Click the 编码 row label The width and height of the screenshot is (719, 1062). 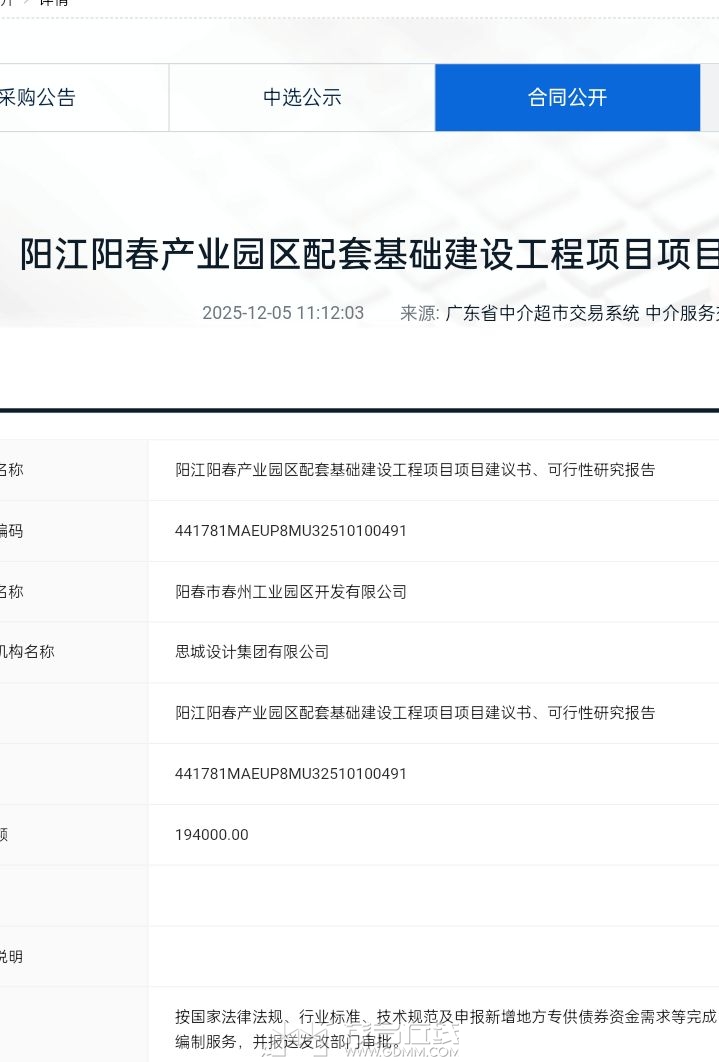[x=11, y=531]
